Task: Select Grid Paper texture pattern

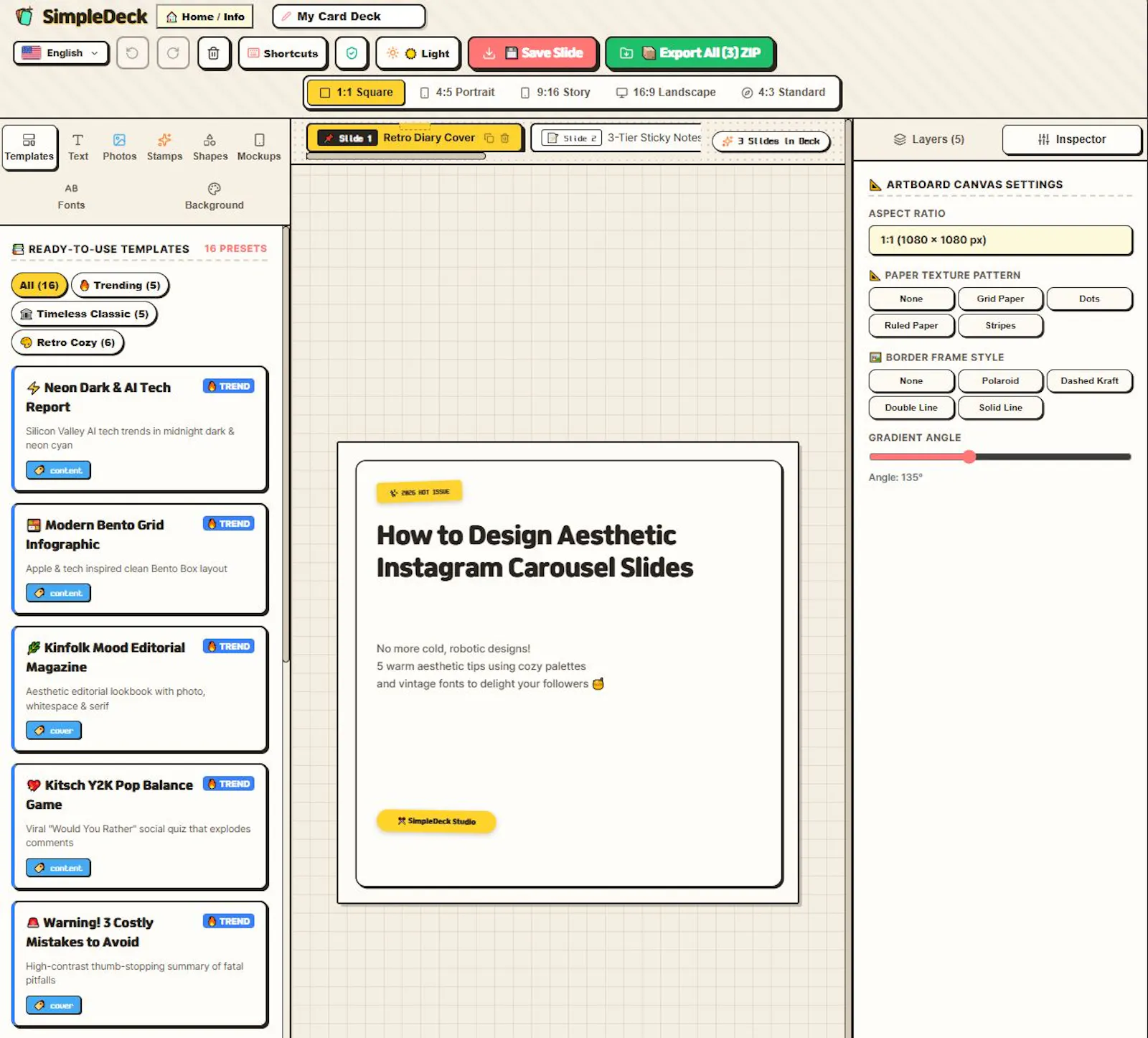Action: 1000,299
